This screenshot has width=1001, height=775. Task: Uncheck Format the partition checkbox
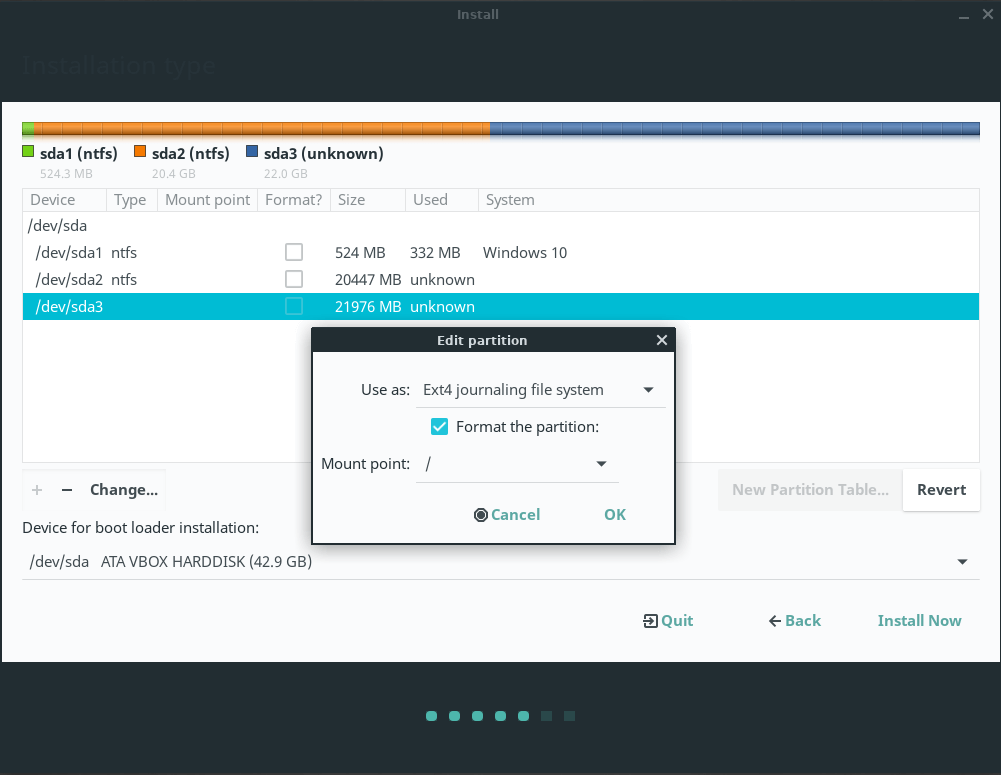pyautogui.click(x=439, y=427)
